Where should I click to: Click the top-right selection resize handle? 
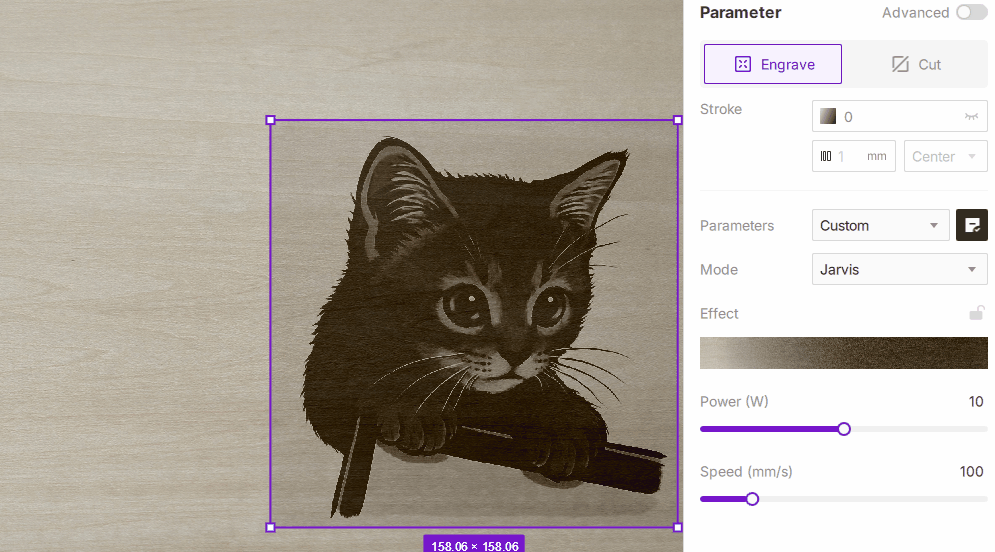click(x=678, y=120)
